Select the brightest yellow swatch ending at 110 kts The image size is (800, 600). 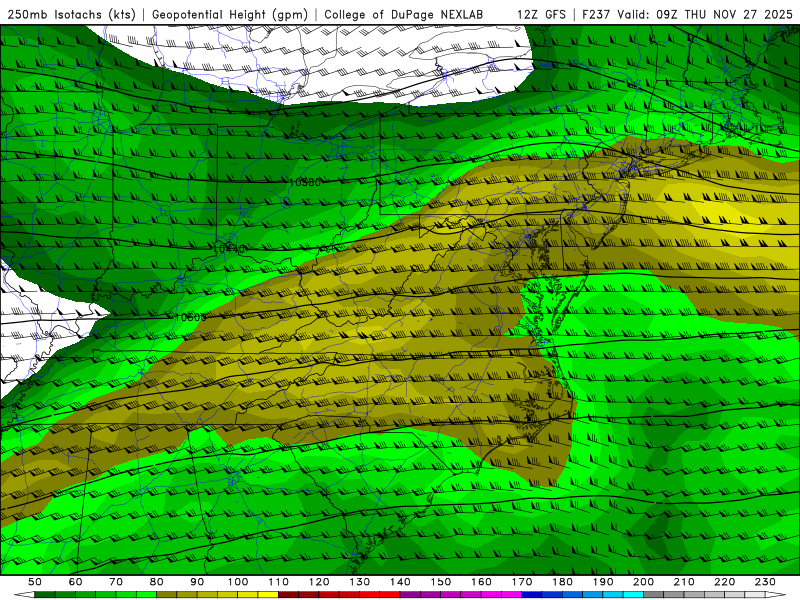point(268,595)
